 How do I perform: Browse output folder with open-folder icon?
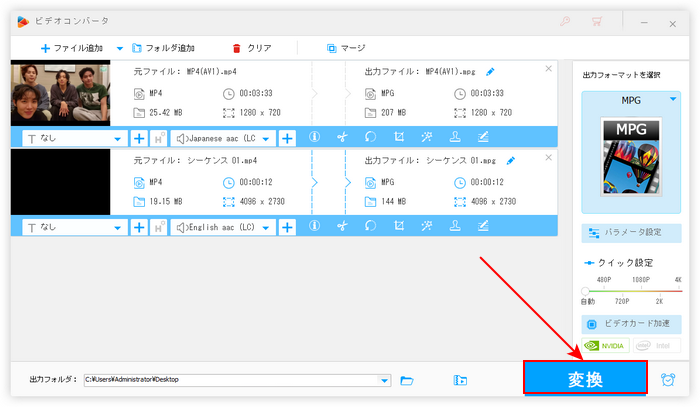(407, 380)
